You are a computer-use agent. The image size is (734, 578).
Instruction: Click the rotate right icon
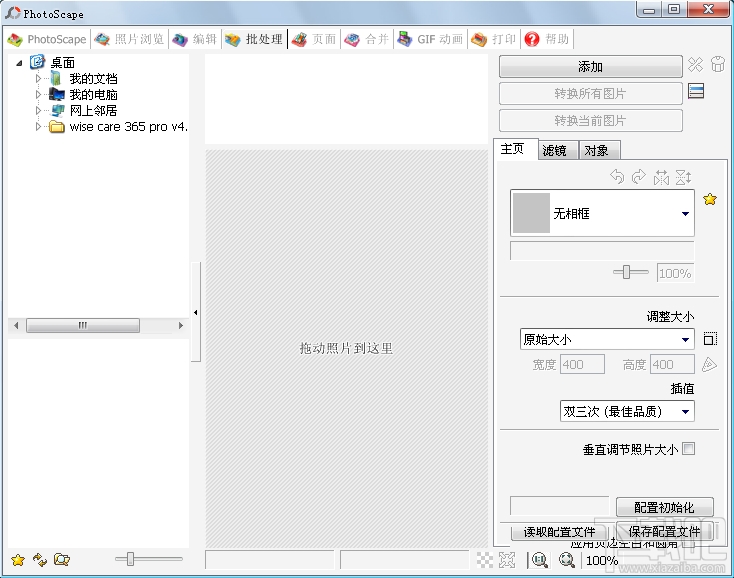[639, 177]
